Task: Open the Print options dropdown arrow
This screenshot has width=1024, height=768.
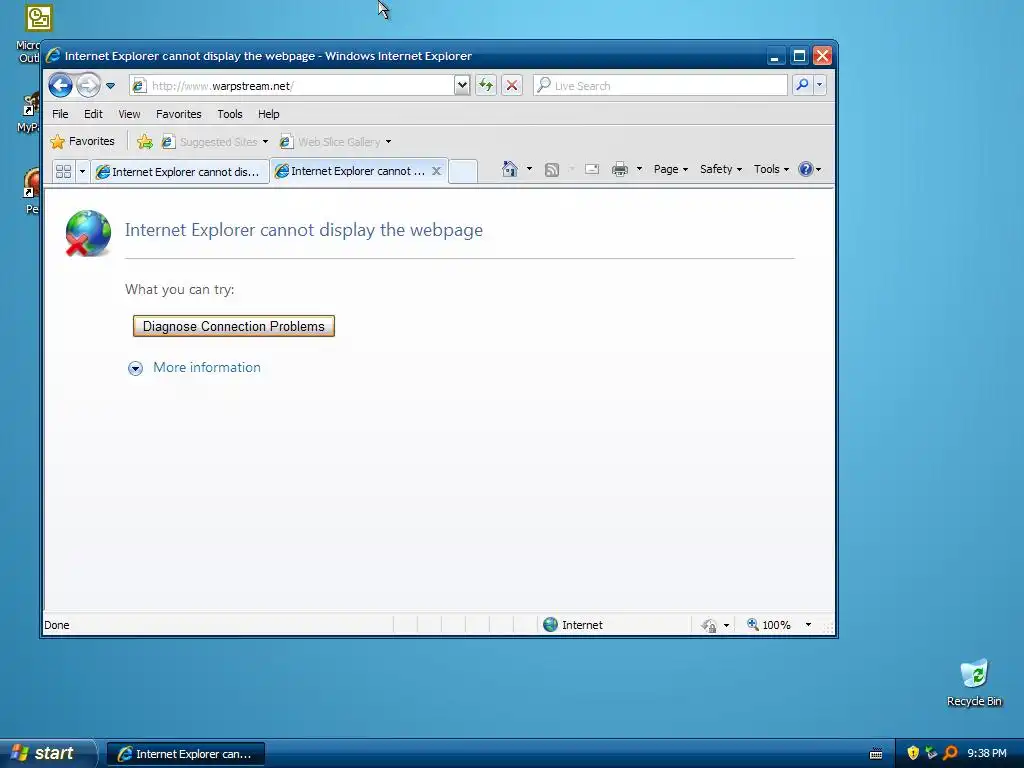Action: (639, 169)
